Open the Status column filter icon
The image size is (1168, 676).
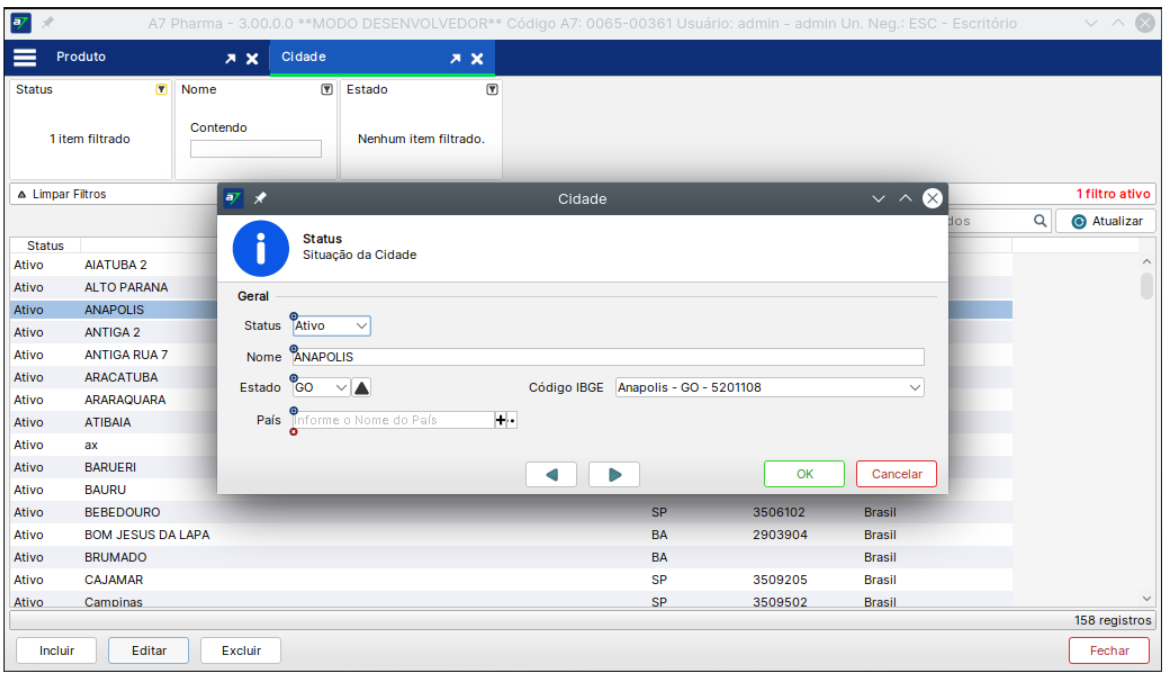(161, 89)
